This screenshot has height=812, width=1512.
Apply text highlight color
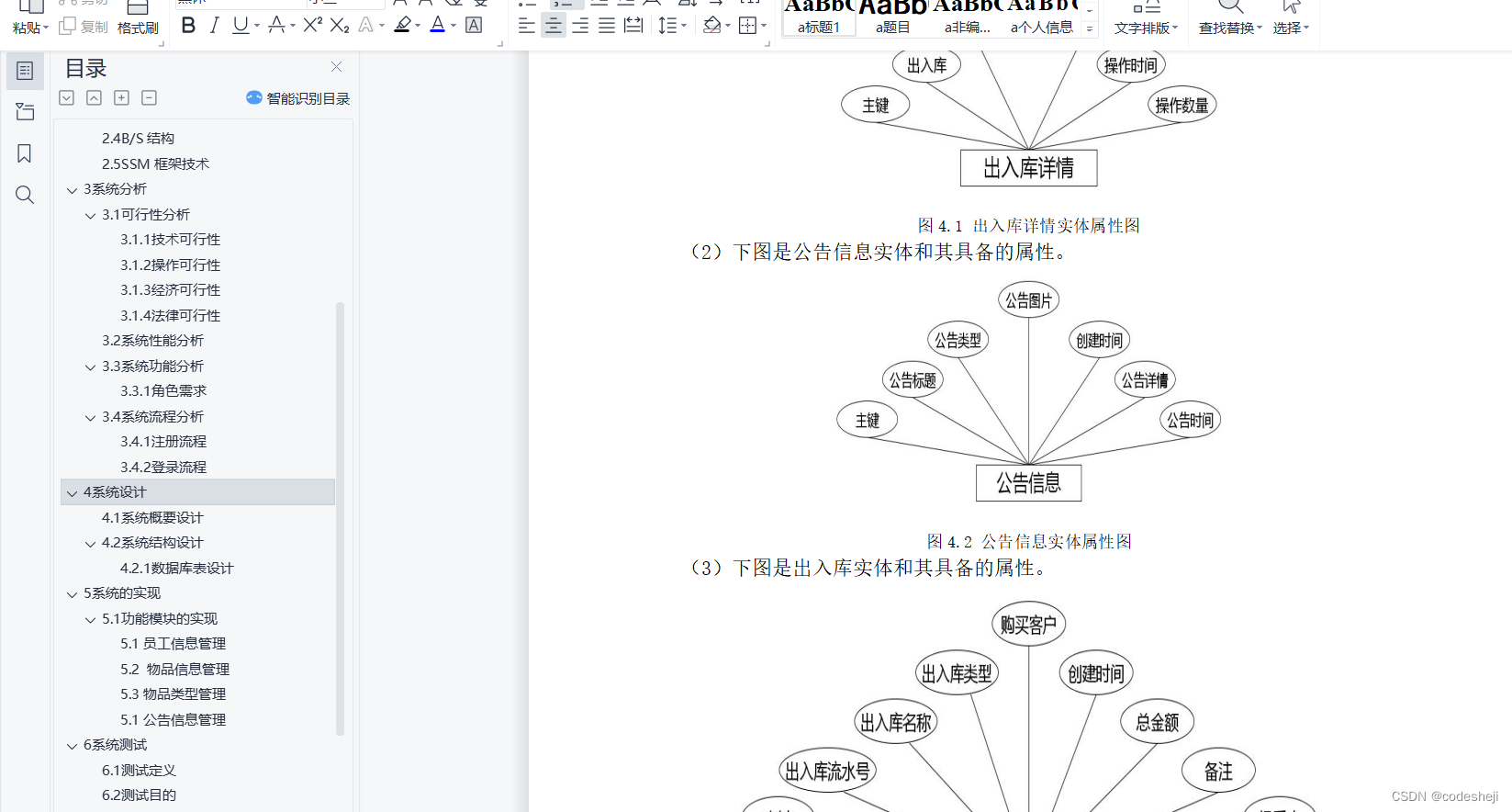[x=402, y=26]
